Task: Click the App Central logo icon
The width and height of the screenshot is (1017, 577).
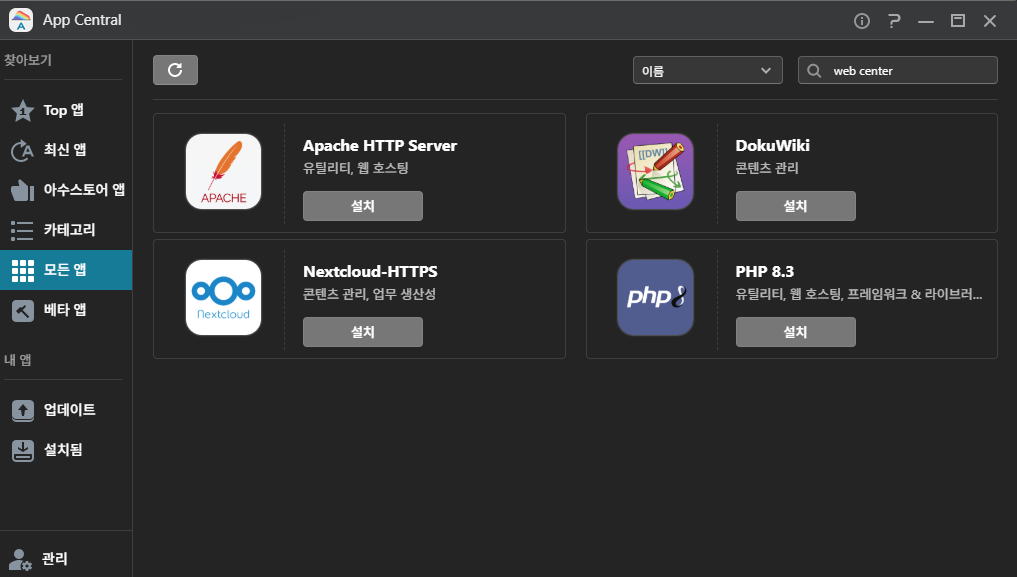Action: [x=21, y=20]
